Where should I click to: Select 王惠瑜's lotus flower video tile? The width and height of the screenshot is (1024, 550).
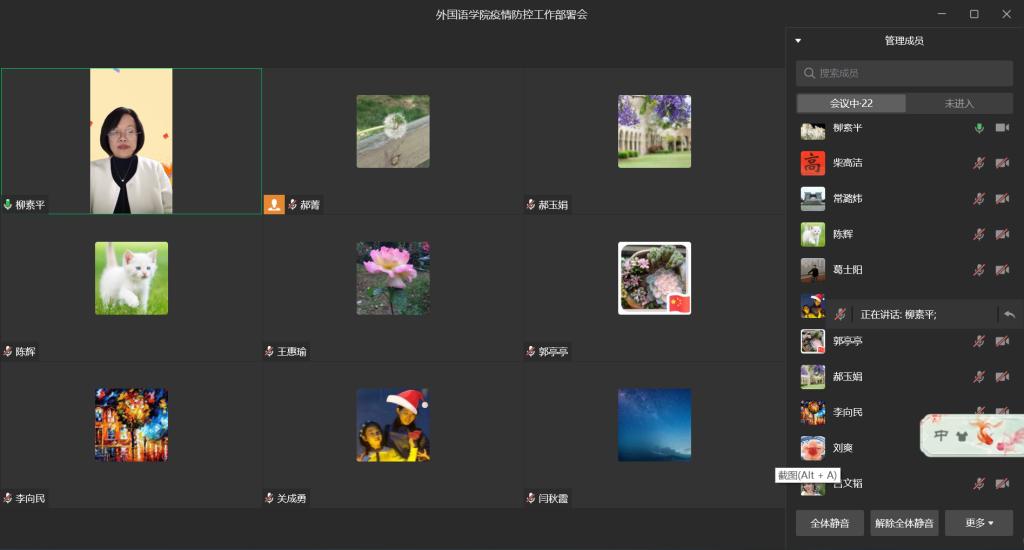393,278
